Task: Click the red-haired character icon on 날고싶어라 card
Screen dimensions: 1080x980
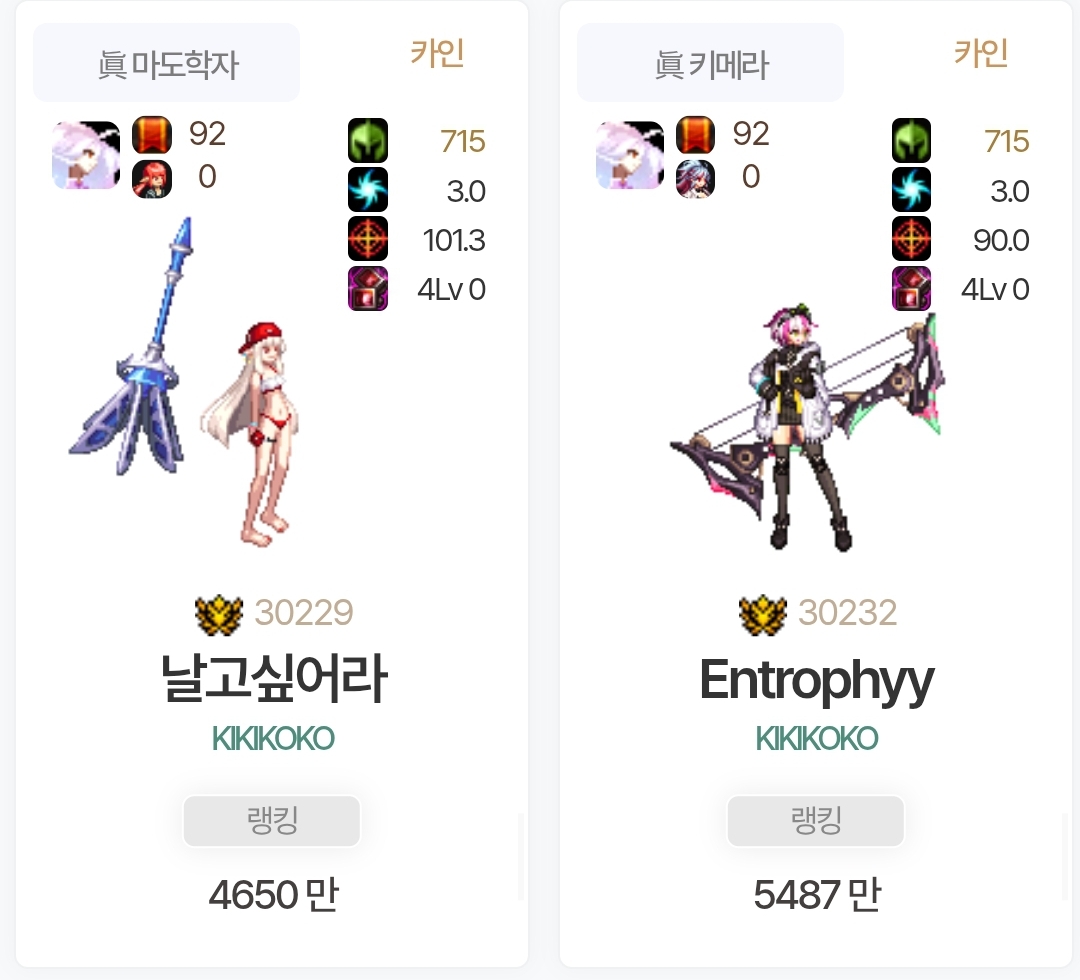Action: pyautogui.click(x=152, y=179)
